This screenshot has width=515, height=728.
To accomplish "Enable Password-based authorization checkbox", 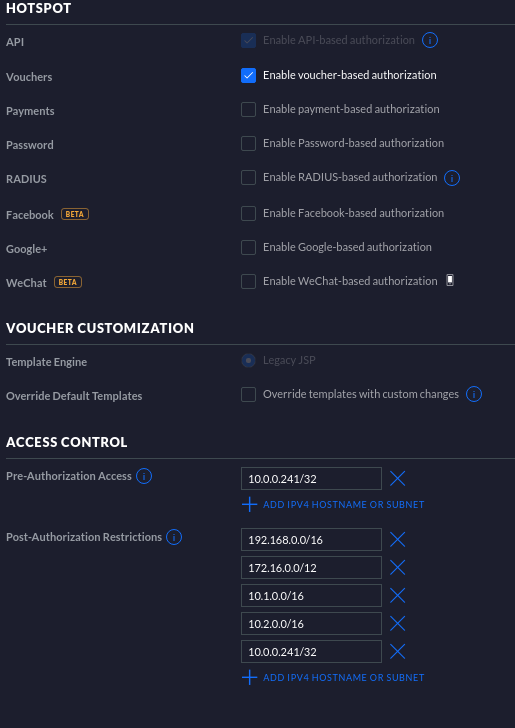I will 248,143.
